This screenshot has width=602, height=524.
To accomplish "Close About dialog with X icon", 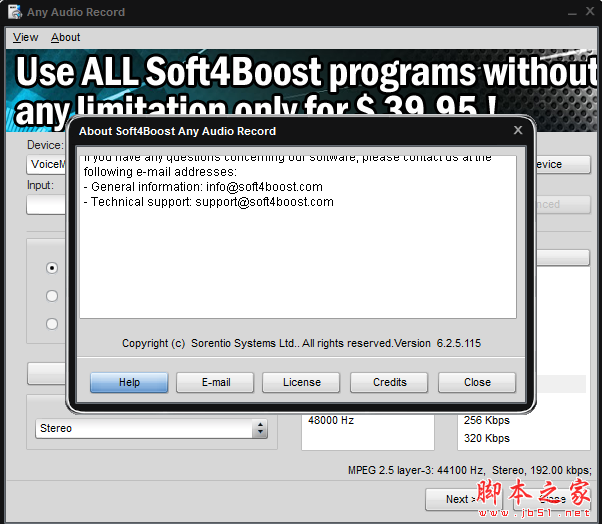I will [x=518, y=130].
